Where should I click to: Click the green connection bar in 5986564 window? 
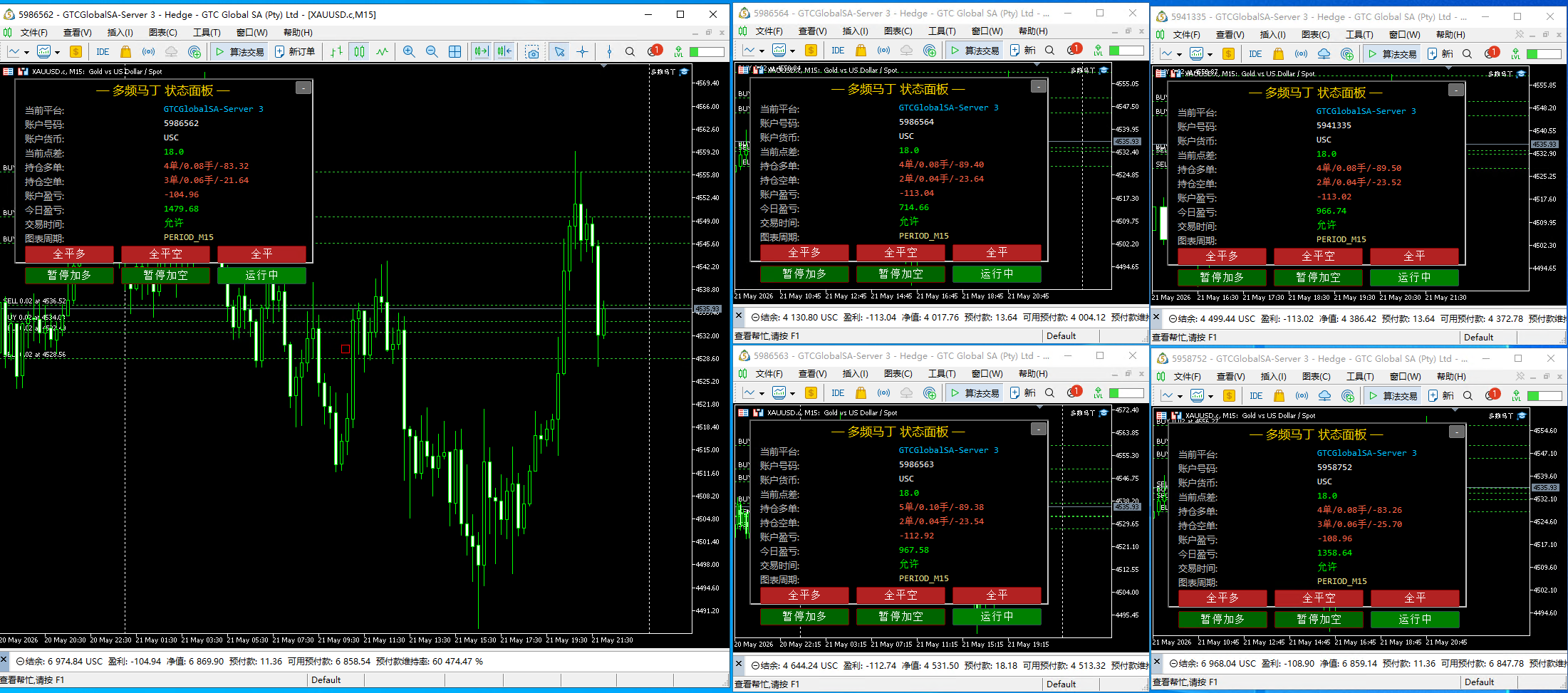pos(1126,51)
